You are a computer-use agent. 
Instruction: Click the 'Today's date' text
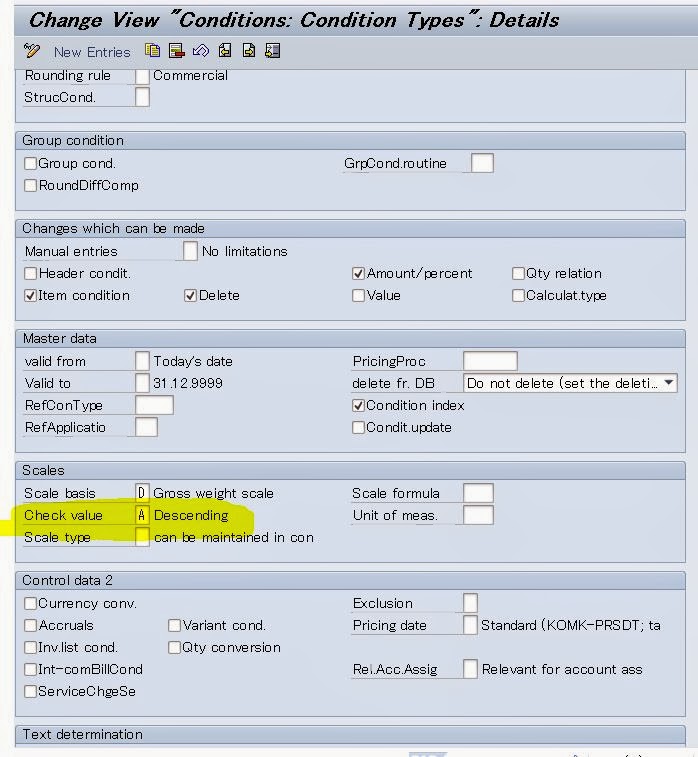(193, 362)
